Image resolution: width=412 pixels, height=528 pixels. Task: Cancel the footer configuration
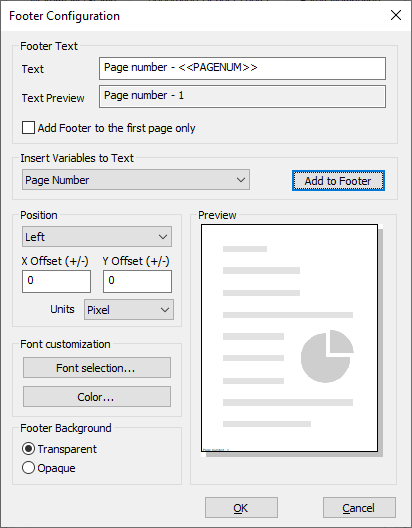pos(359,508)
